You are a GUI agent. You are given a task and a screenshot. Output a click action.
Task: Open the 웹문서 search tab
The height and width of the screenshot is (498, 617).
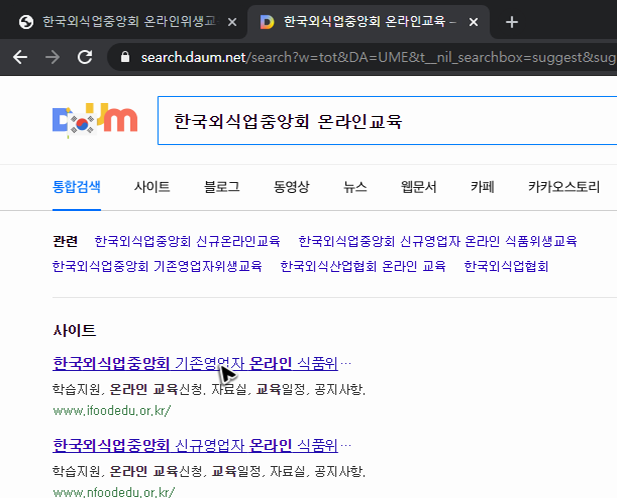[419, 186]
